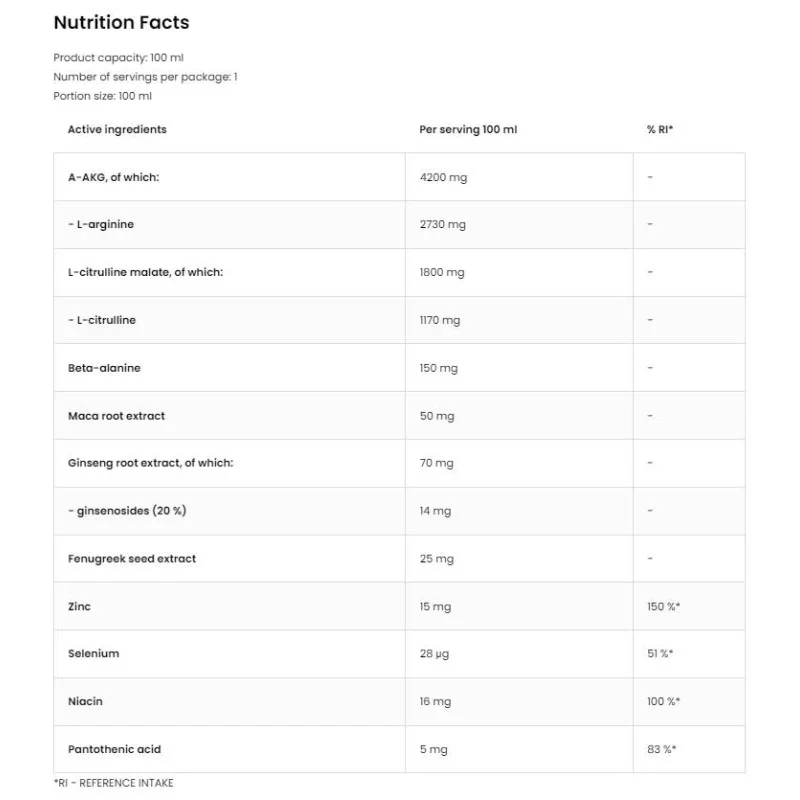800x800 pixels.
Task: Select the Niacin ingredient label
Action: click(x=85, y=701)
